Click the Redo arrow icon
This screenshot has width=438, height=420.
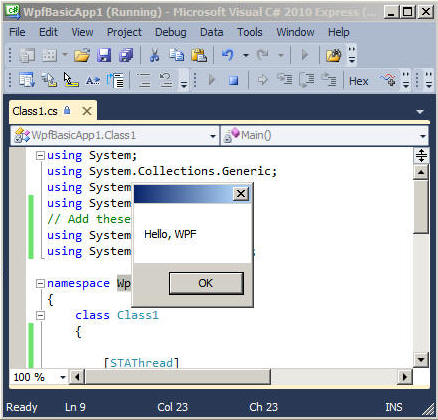[x=263, y=55]
